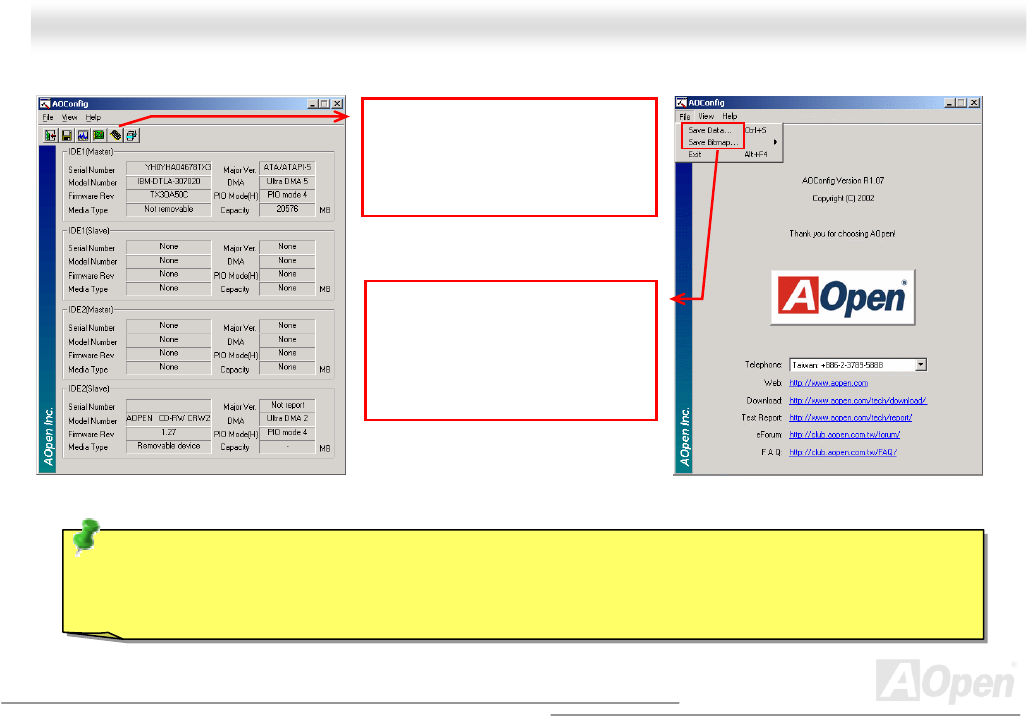Click the blue waveform graph toolbar icon

click(x=83, y=136)
